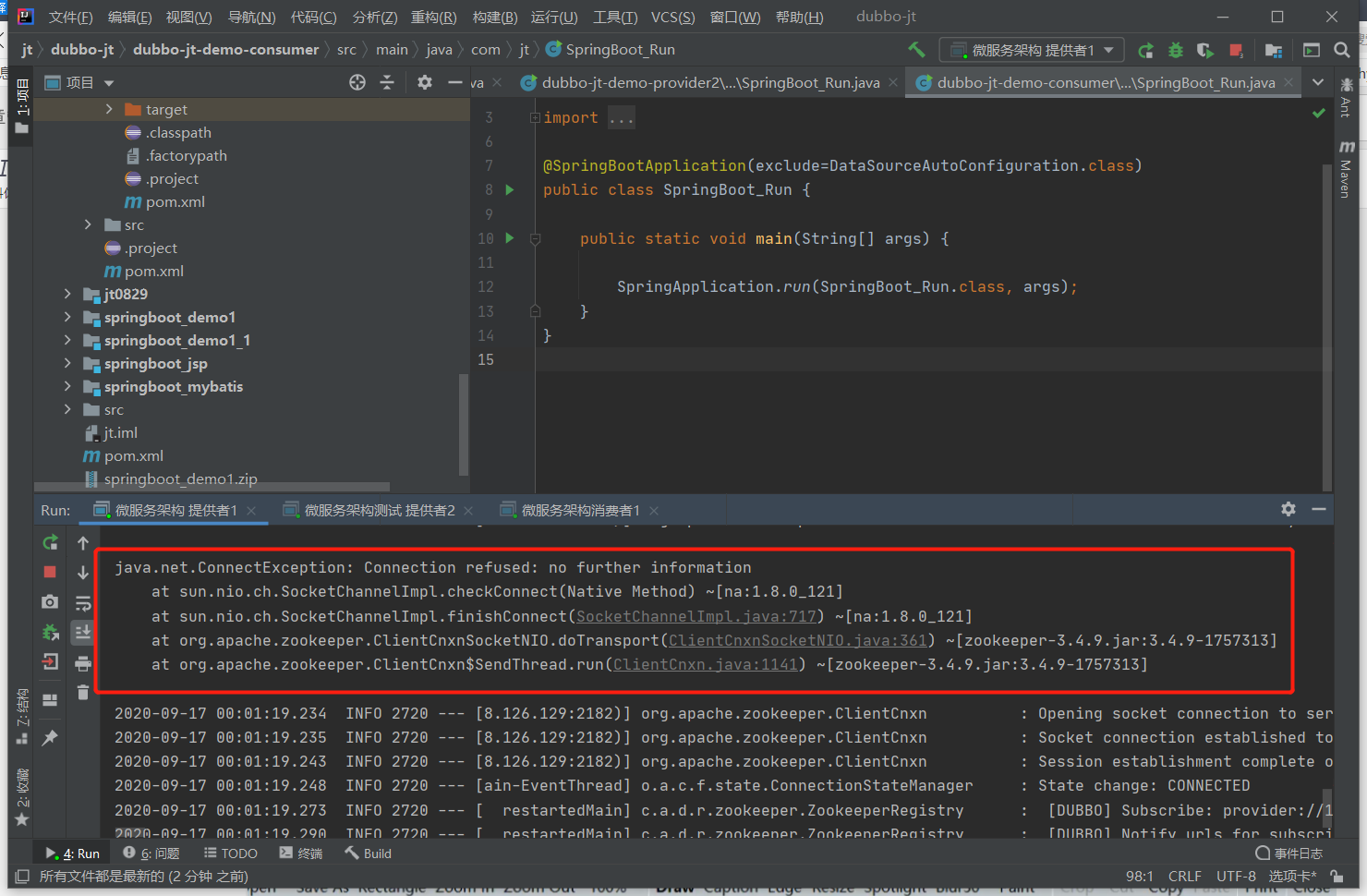Image resolution: width=1367 pixels, height=896 pixels.
Task: Open the TODO tool window button
Action: pyautogui.click(x=230, y=854)
